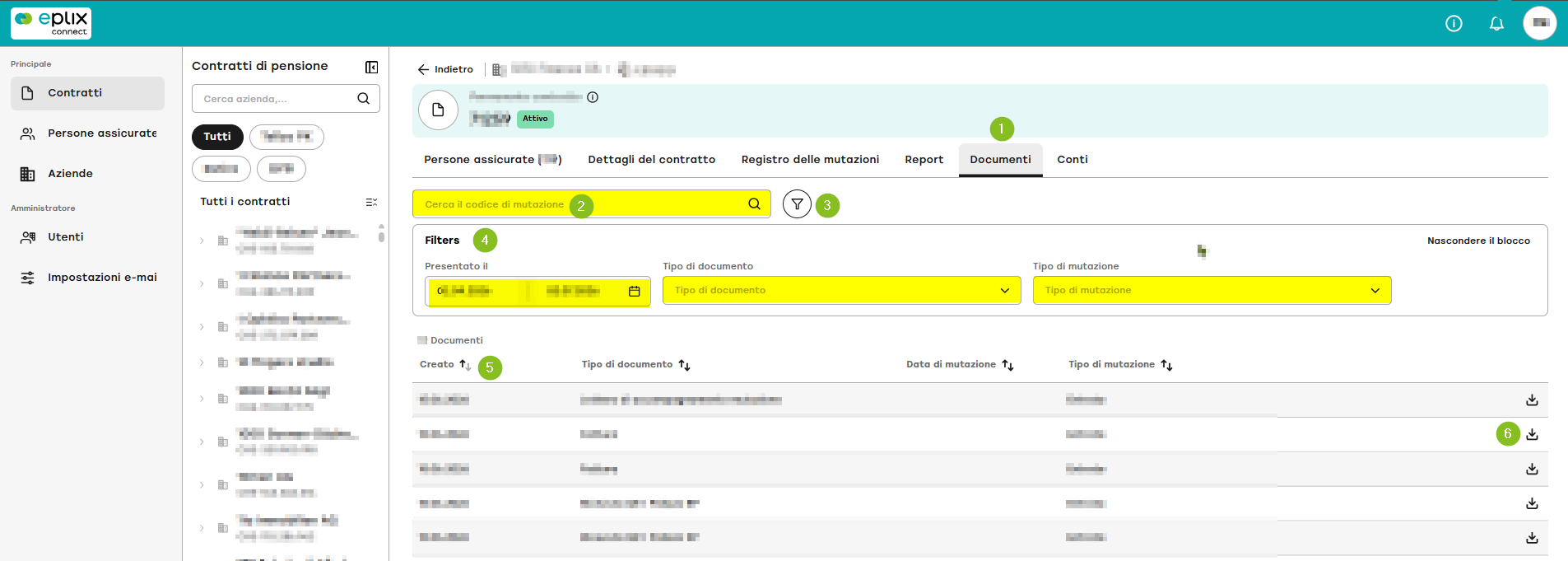
Task: Download the fifth document row
Action: pos(1532,538)
